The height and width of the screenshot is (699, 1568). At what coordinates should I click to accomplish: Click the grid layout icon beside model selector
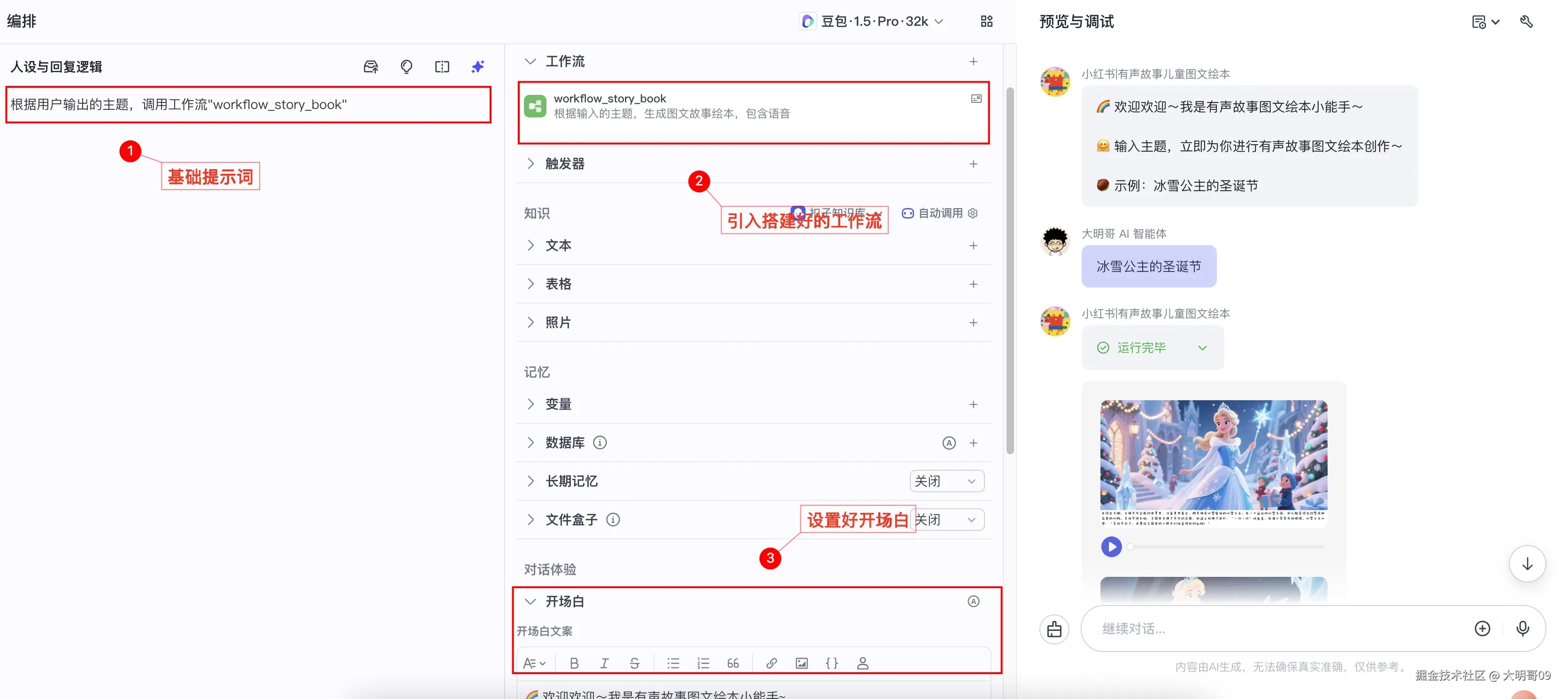[987, 21]
